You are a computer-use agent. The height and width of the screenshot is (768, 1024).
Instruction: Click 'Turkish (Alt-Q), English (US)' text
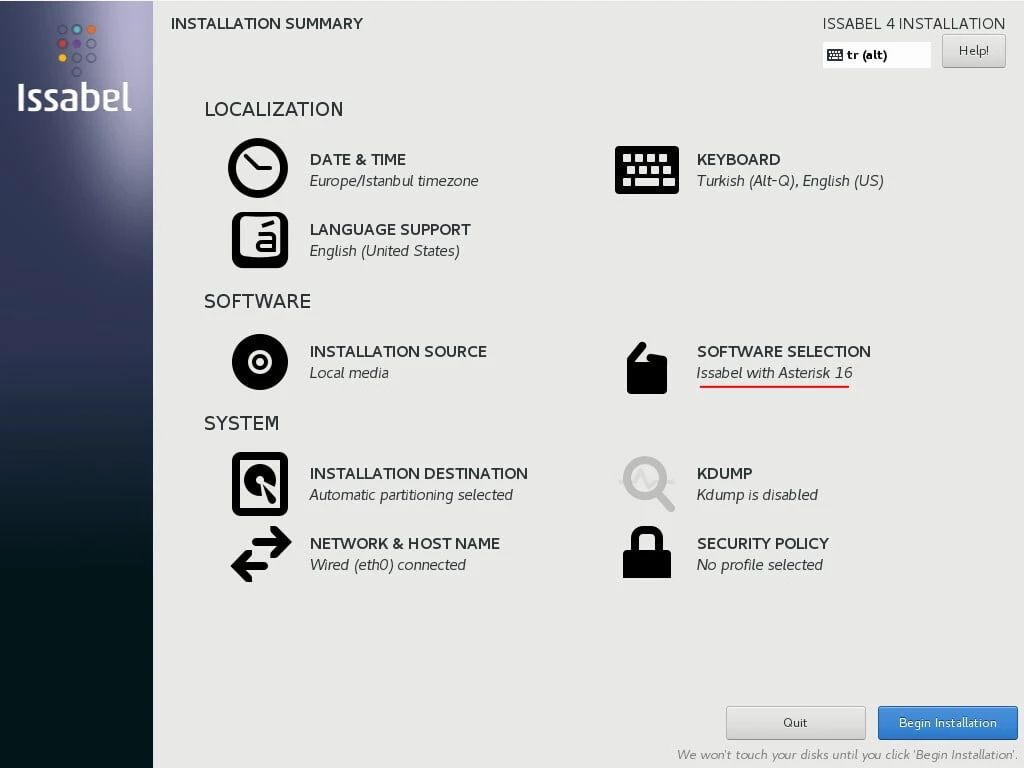pyautogui.click(x=789, y=181)
